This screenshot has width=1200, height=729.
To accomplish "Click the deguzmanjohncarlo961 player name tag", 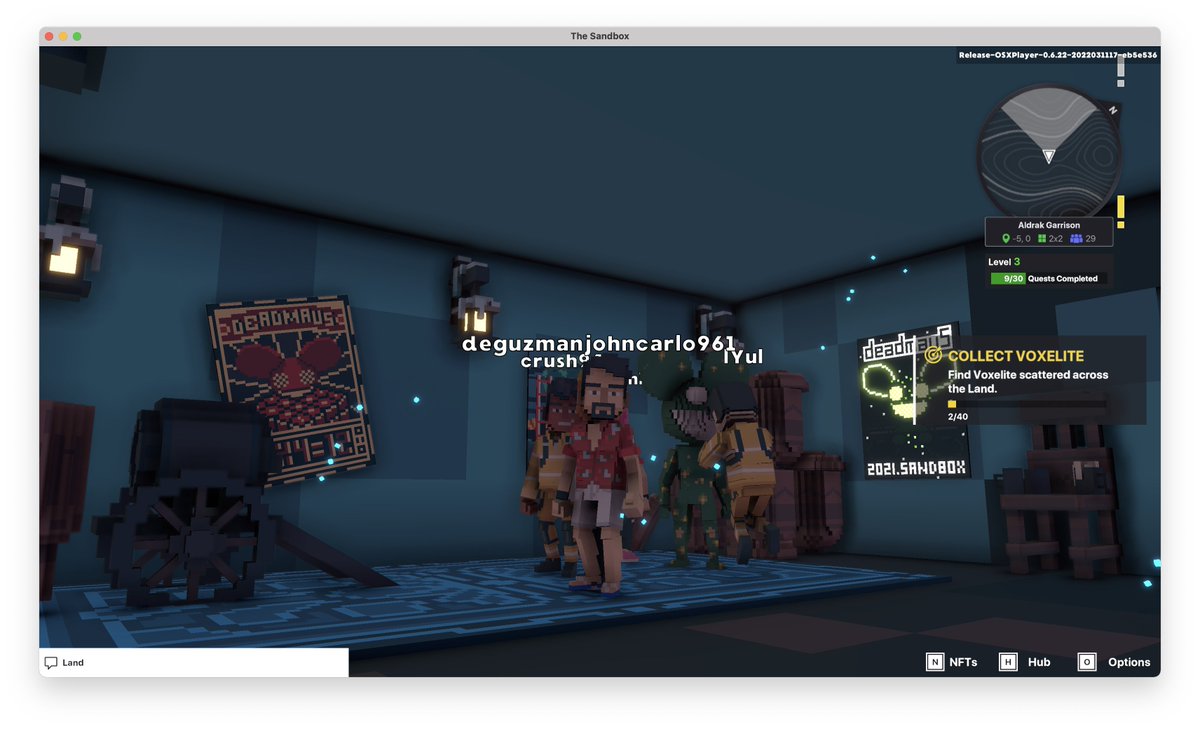I will click(x=599, y=343).
